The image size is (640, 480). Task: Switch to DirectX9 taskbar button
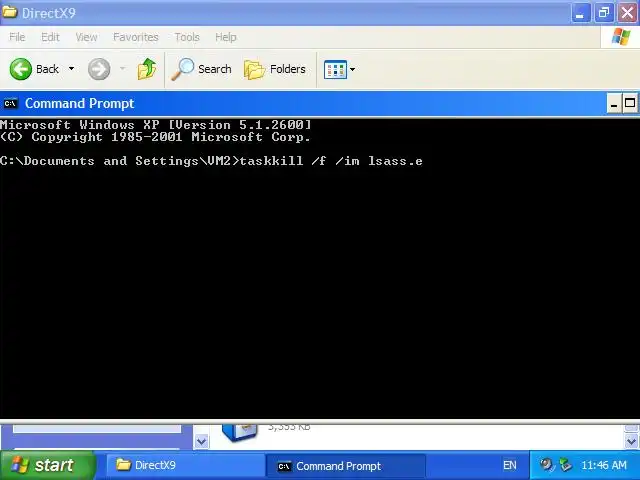(x=184, y=465)
